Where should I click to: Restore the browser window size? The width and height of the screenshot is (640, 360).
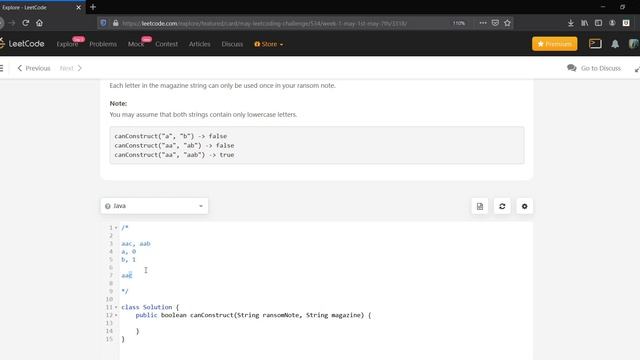click(622, 7)
